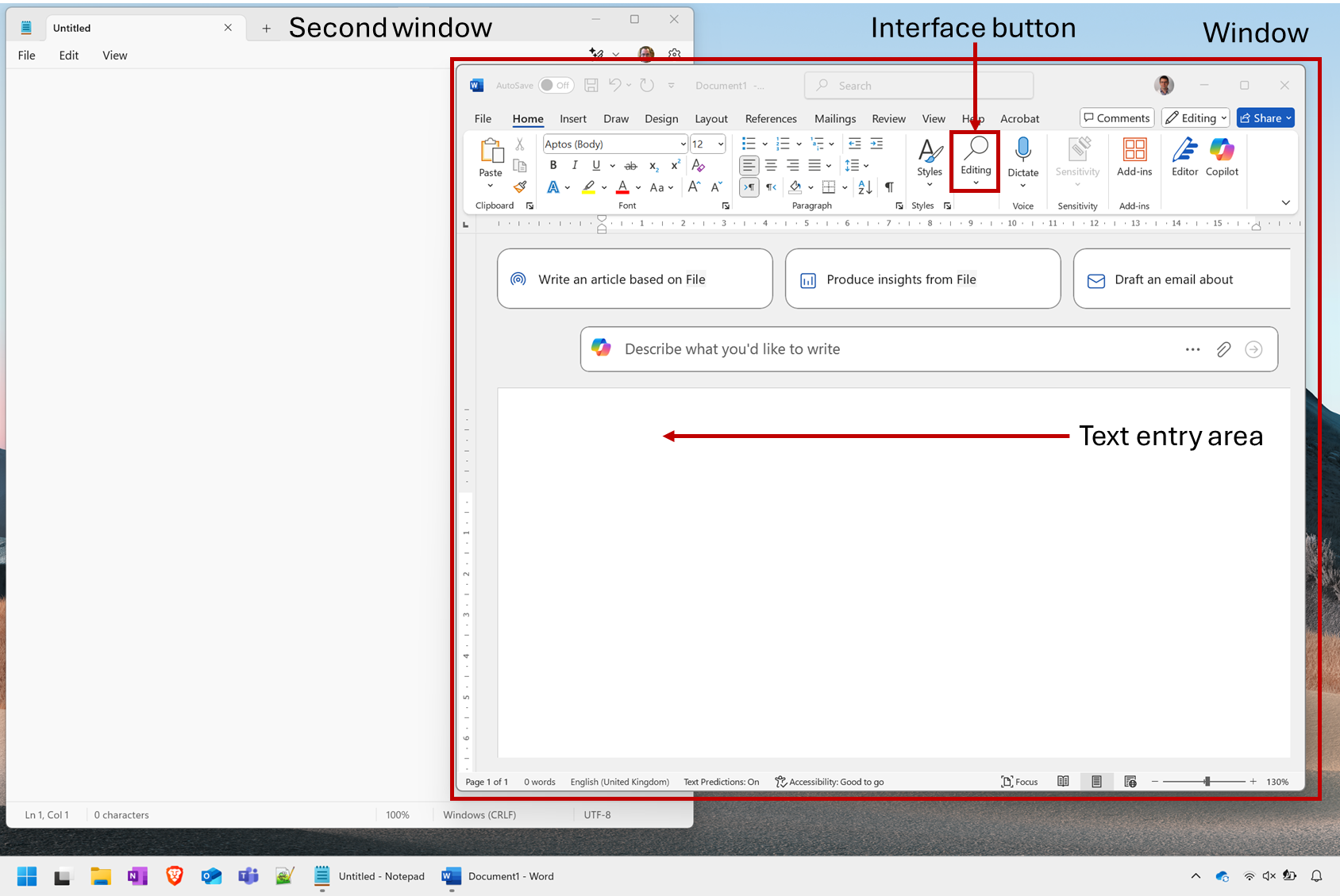Switch to the Insert ribbon tab

(572, 119)
